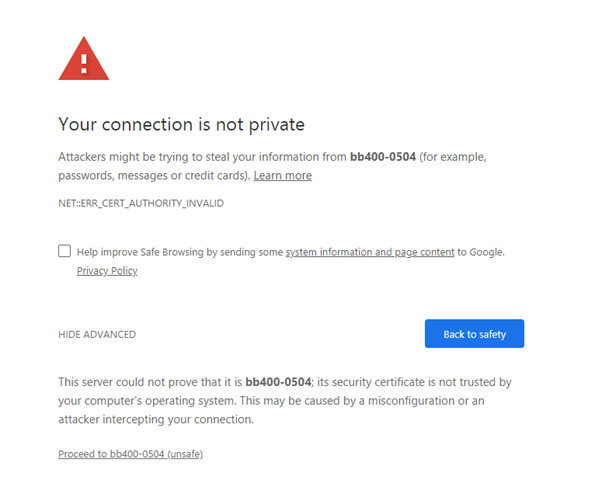Click bold bb400-0504 in the attackers warning sentence
The width and height of the screenshot is (602, 480).
[x=383, y=157]
